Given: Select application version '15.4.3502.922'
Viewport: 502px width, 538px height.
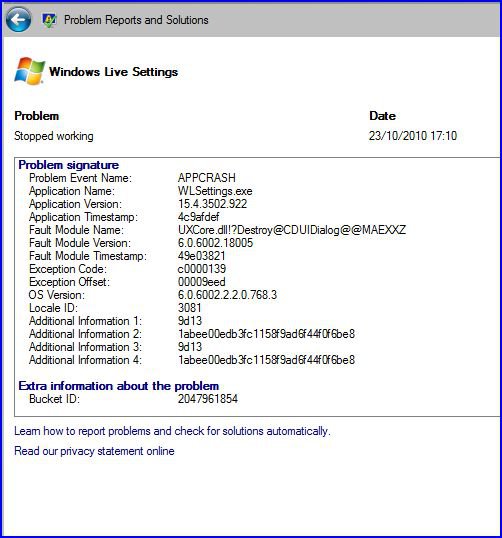Looking at the screenshot, I should point(212,204).
